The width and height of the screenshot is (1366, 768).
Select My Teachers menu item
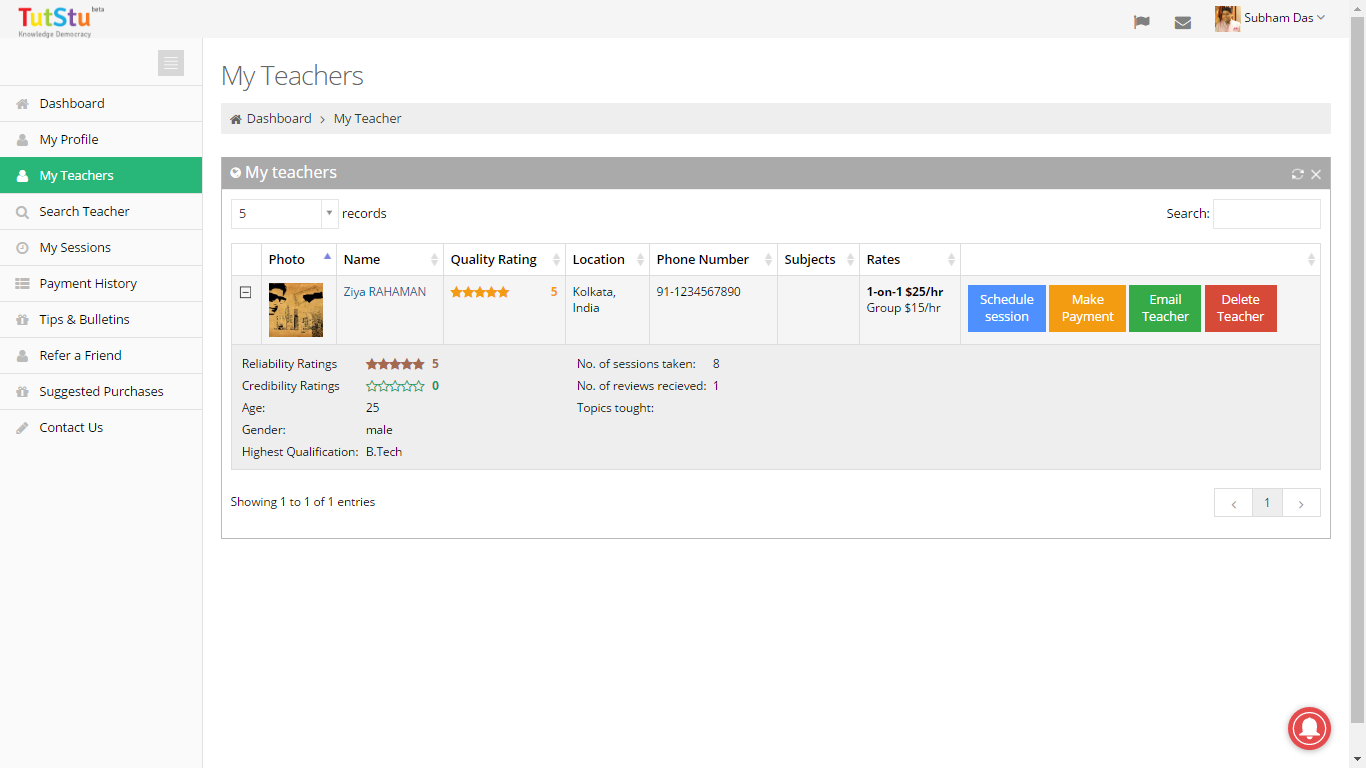[101, 175]
